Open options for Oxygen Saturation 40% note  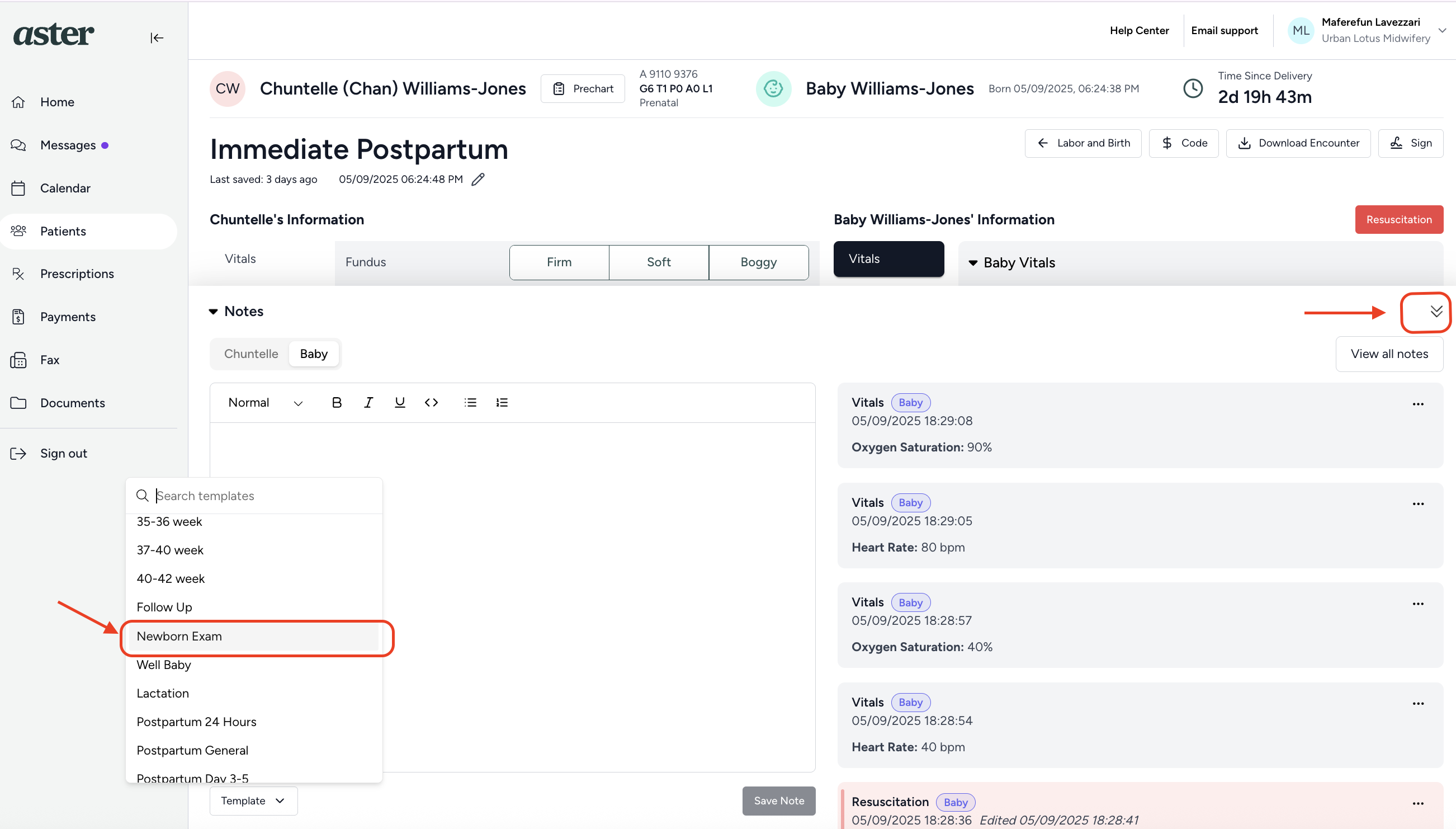1417,604
